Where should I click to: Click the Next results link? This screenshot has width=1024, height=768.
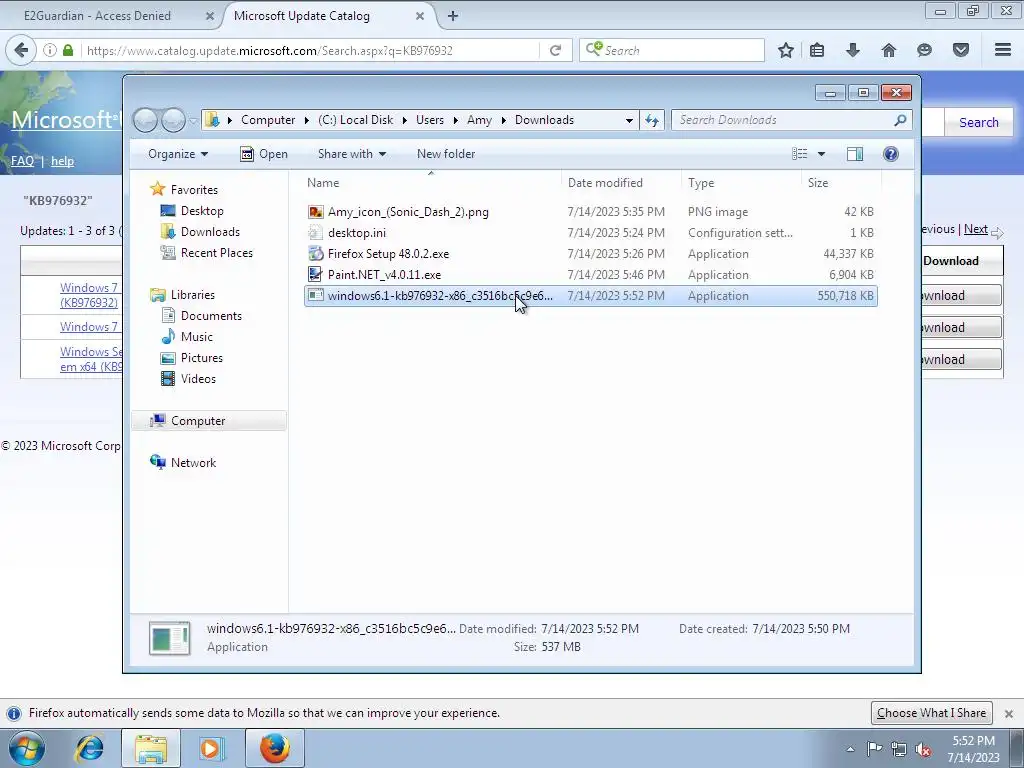coord(976,229)
